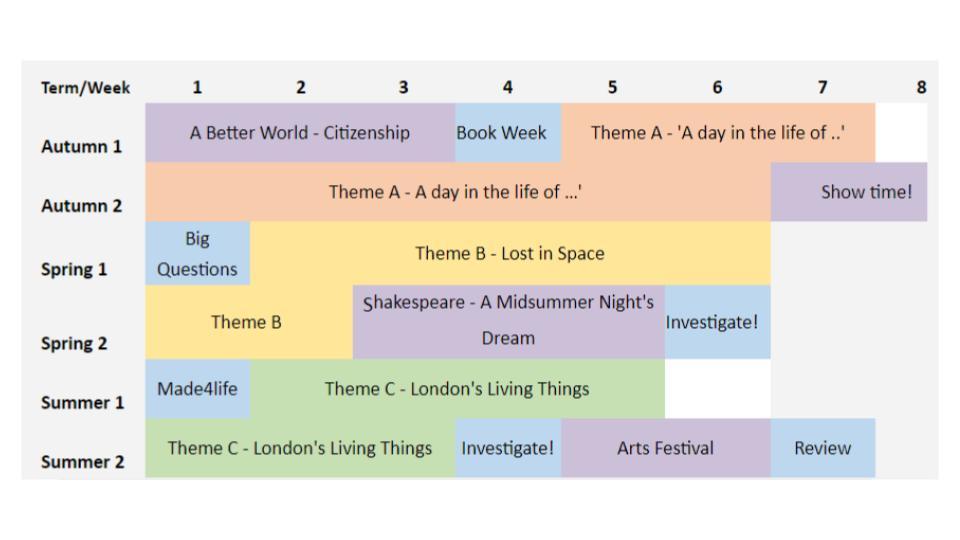The height and width of the screenshot is (540, 960).
Task: Select the Autumn 2 row label
Action: click(82, 206)
